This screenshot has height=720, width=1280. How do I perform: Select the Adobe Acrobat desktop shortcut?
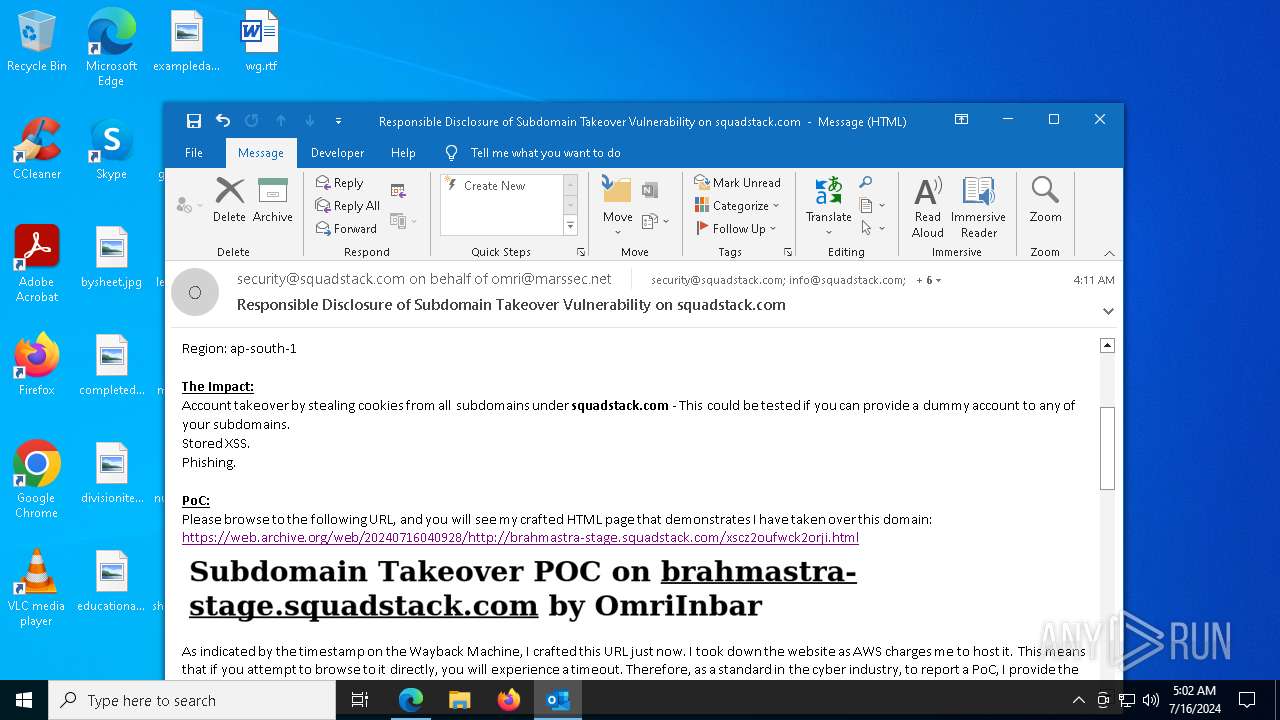point(37,264)
